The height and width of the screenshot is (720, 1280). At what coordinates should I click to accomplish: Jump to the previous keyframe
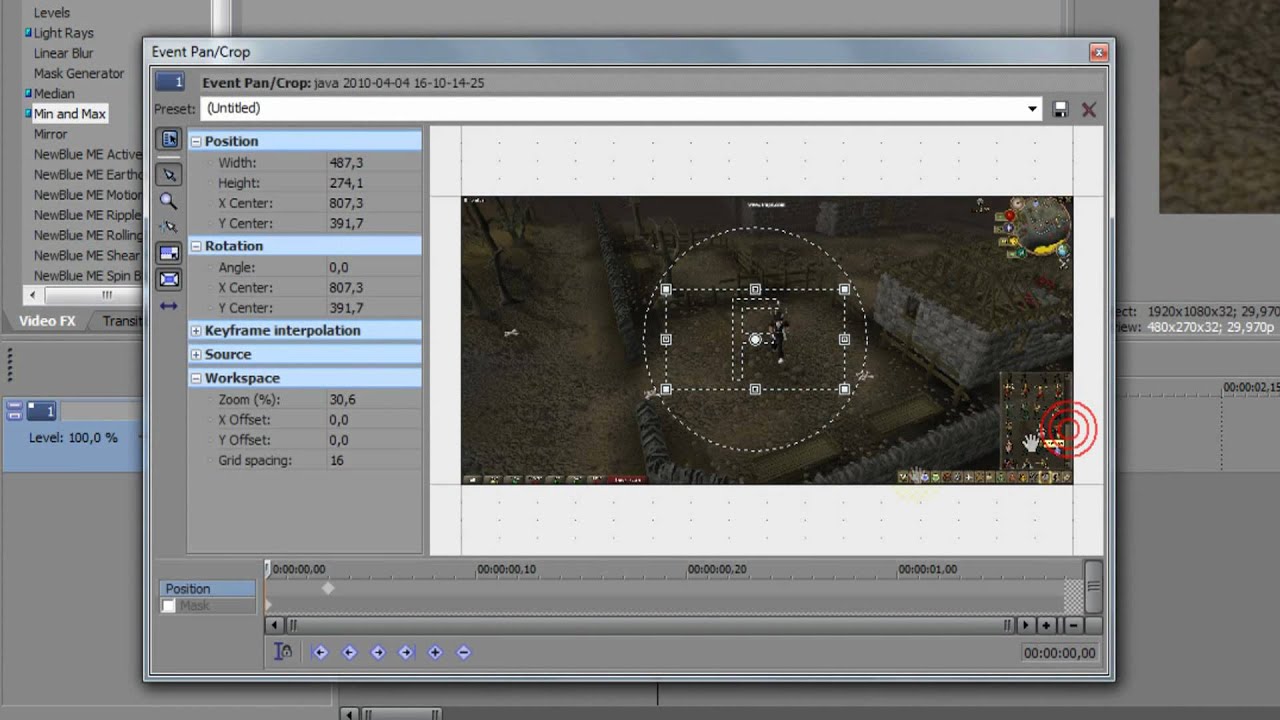pyautogui.click(x=349, y=652)
